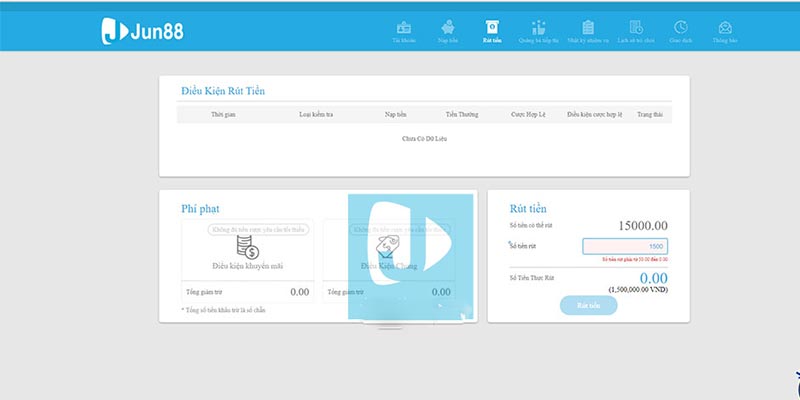
Task: Click the Điều kiện cược hợp lệ header
Action: (594, 115)
